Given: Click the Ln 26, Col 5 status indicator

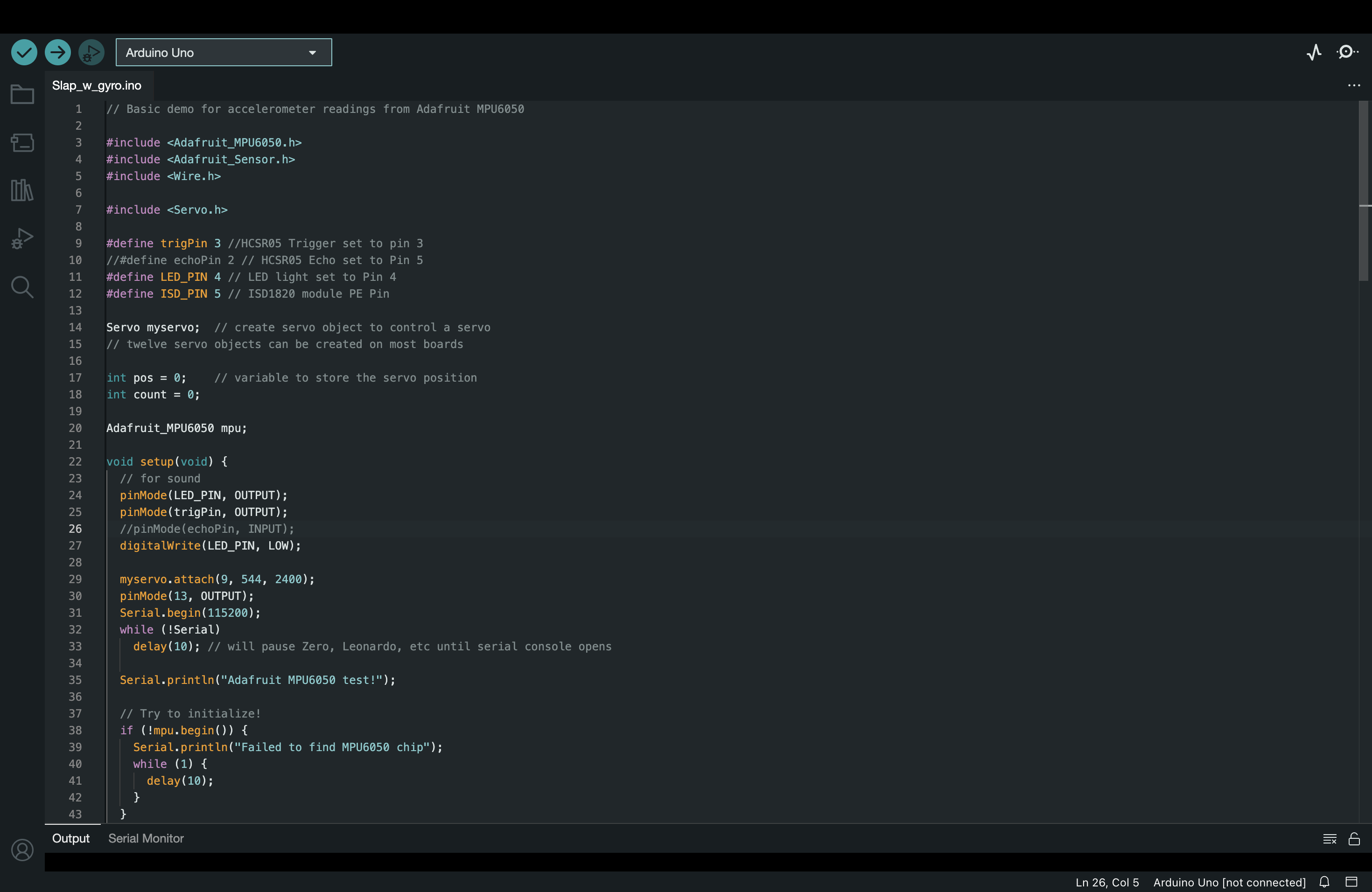Looking at the screenshot, I should 1107,882.
